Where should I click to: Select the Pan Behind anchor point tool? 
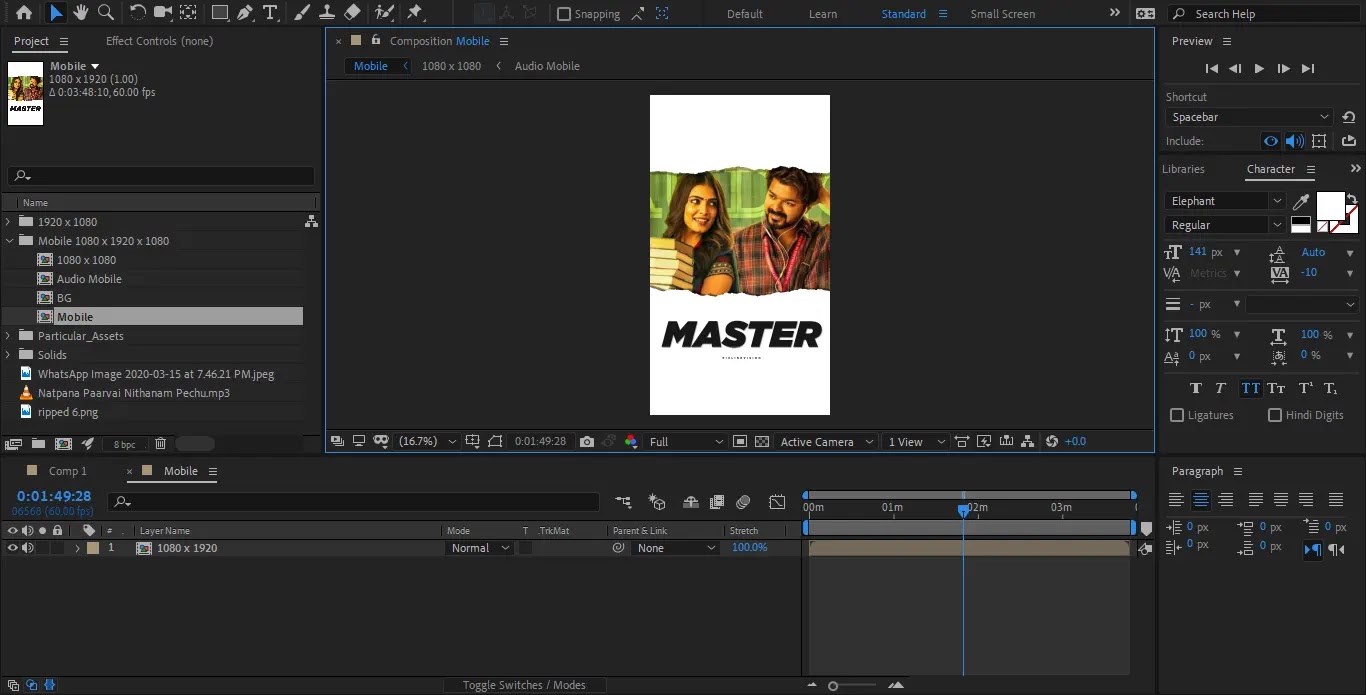188,13
